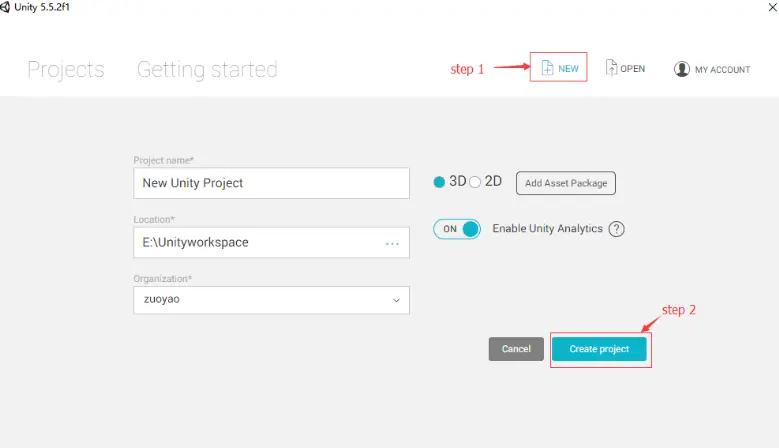779x448 pixels.
Task: Click the Location* field label
Action: pos(154,220)
